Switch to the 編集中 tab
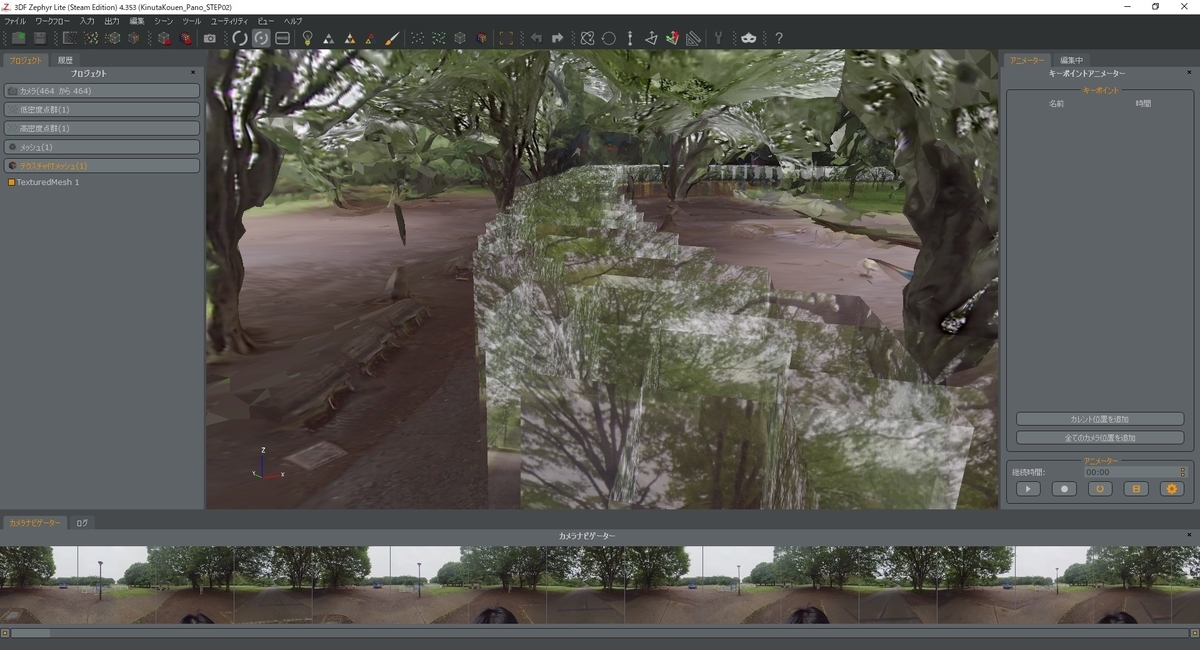Image resolution: width=1200 pixels, height=650 pixels. pyautogui.click(x=1072, y=60)
